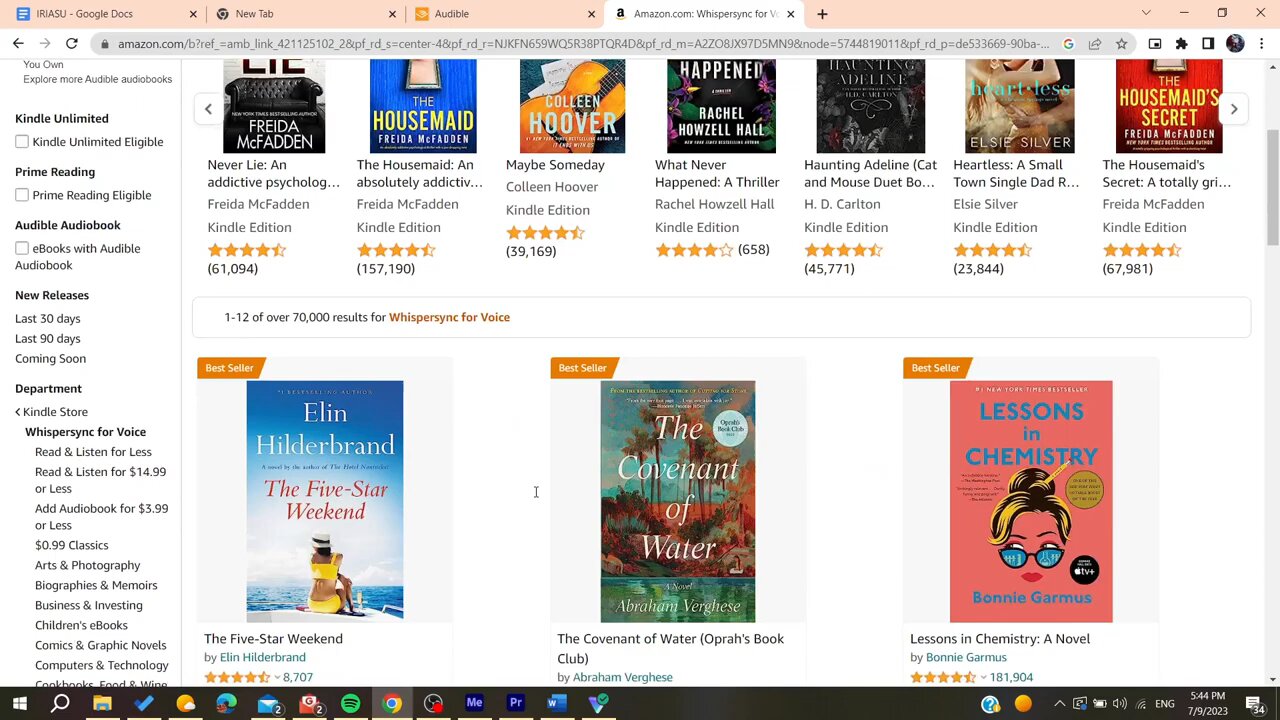
Task: Share this page via the share icon
Action: click(1095, 44)
